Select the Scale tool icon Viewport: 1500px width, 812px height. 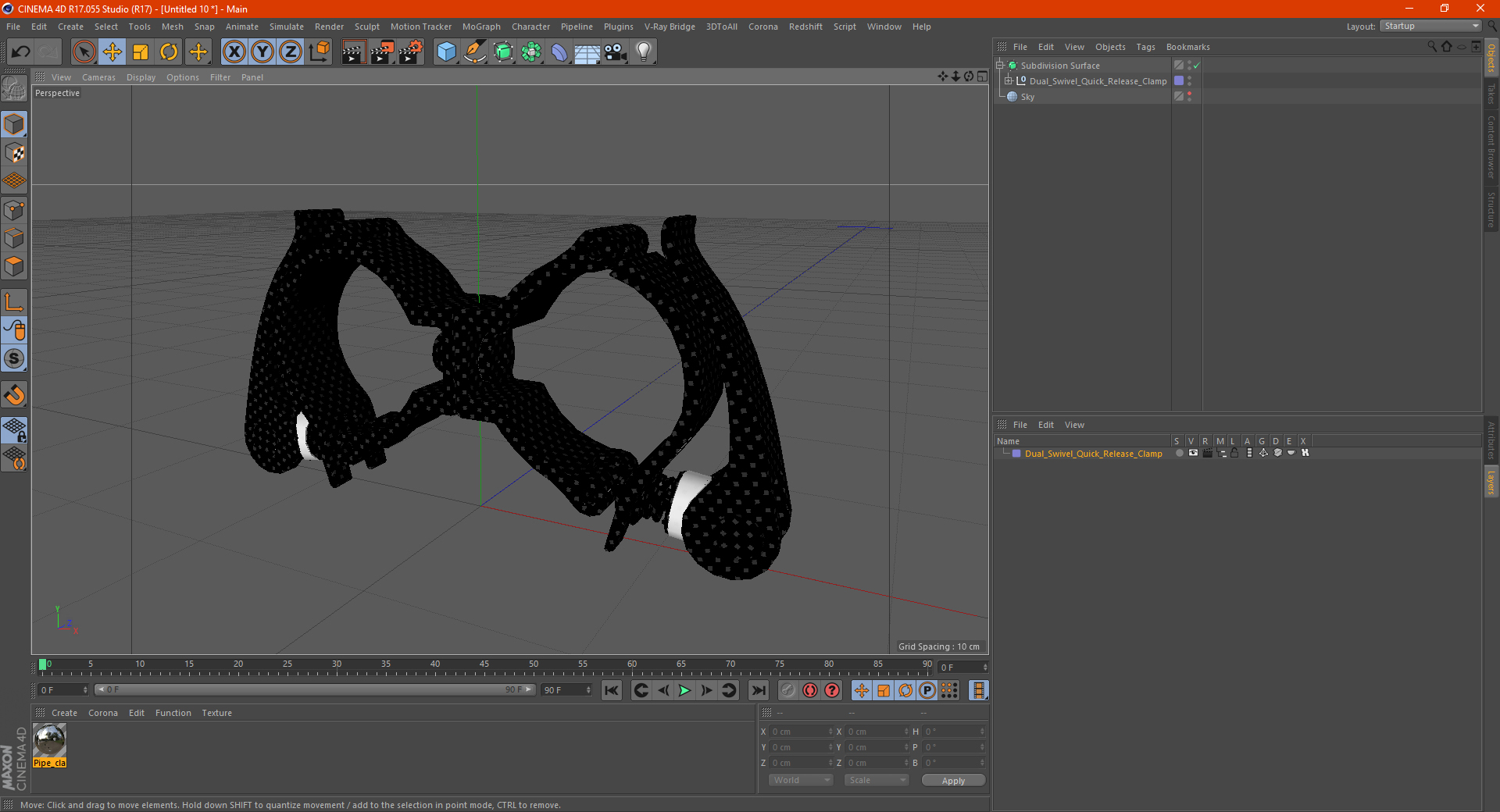(141, 52)
